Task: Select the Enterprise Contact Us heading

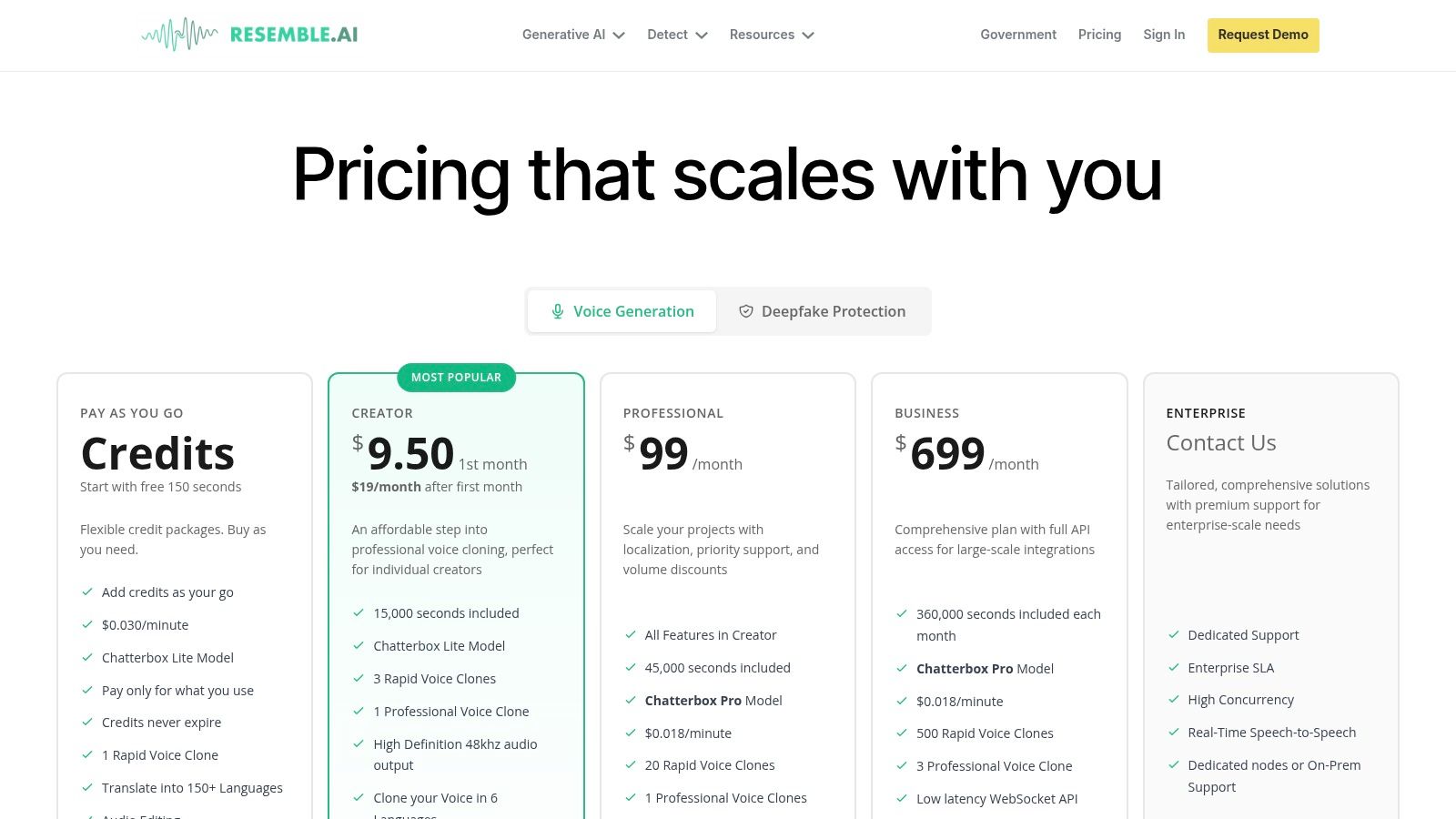Action: [1221, 443]
